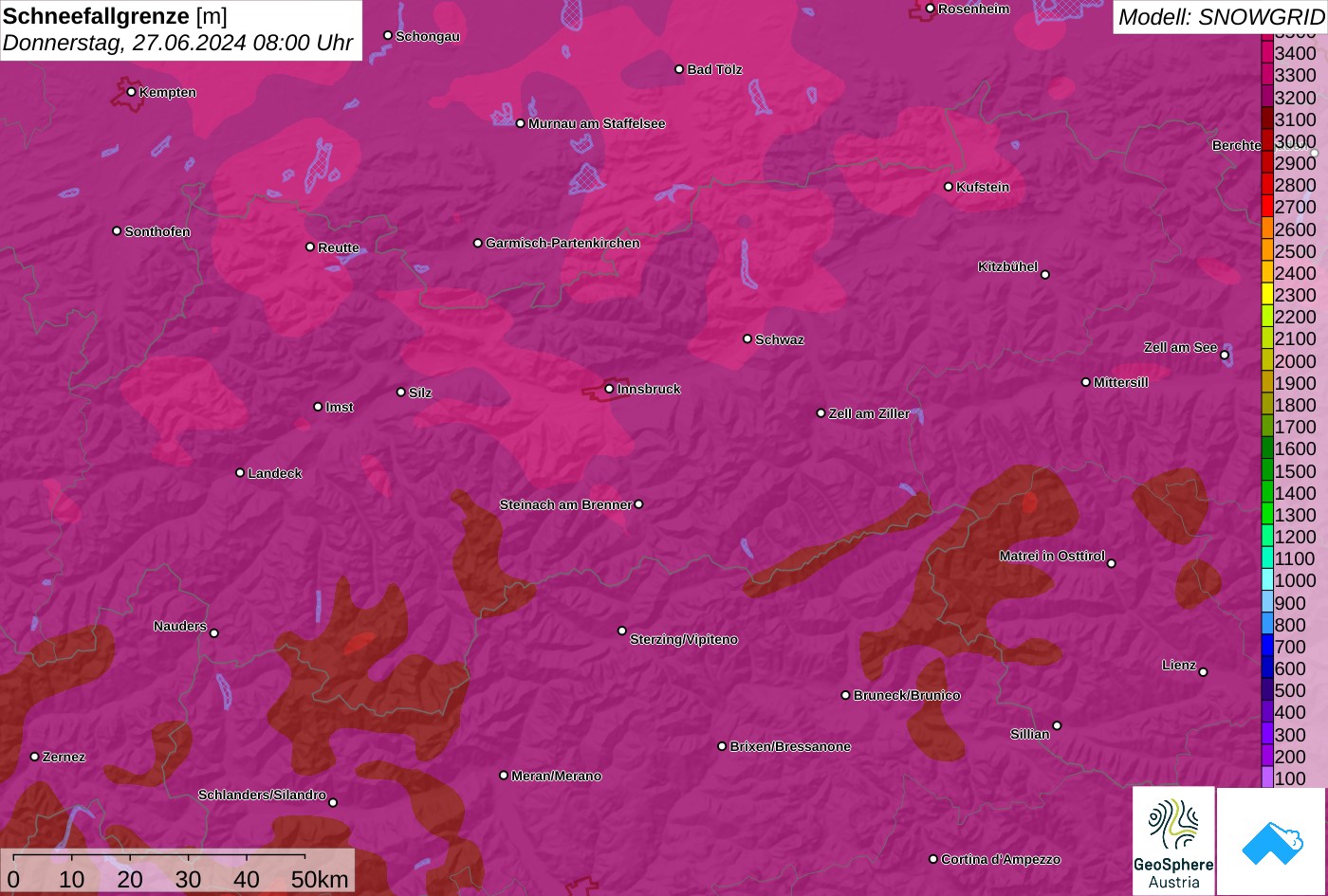
Task: Click the Sonthofen town label
Action: click(157, 231)
